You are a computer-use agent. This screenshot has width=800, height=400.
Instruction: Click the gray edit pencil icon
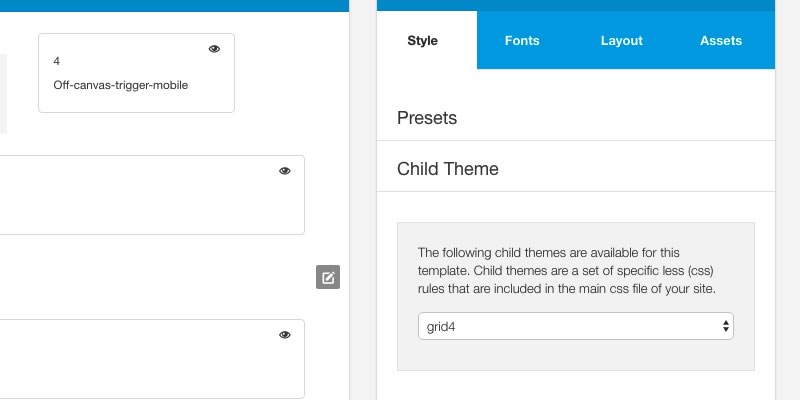point(328,277)
